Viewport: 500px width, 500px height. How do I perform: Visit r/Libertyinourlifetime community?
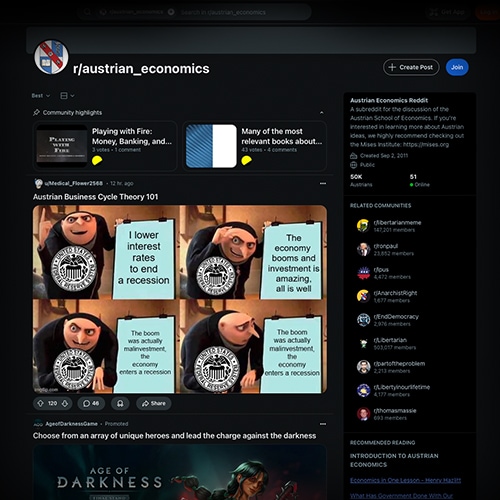coord(402,387)
